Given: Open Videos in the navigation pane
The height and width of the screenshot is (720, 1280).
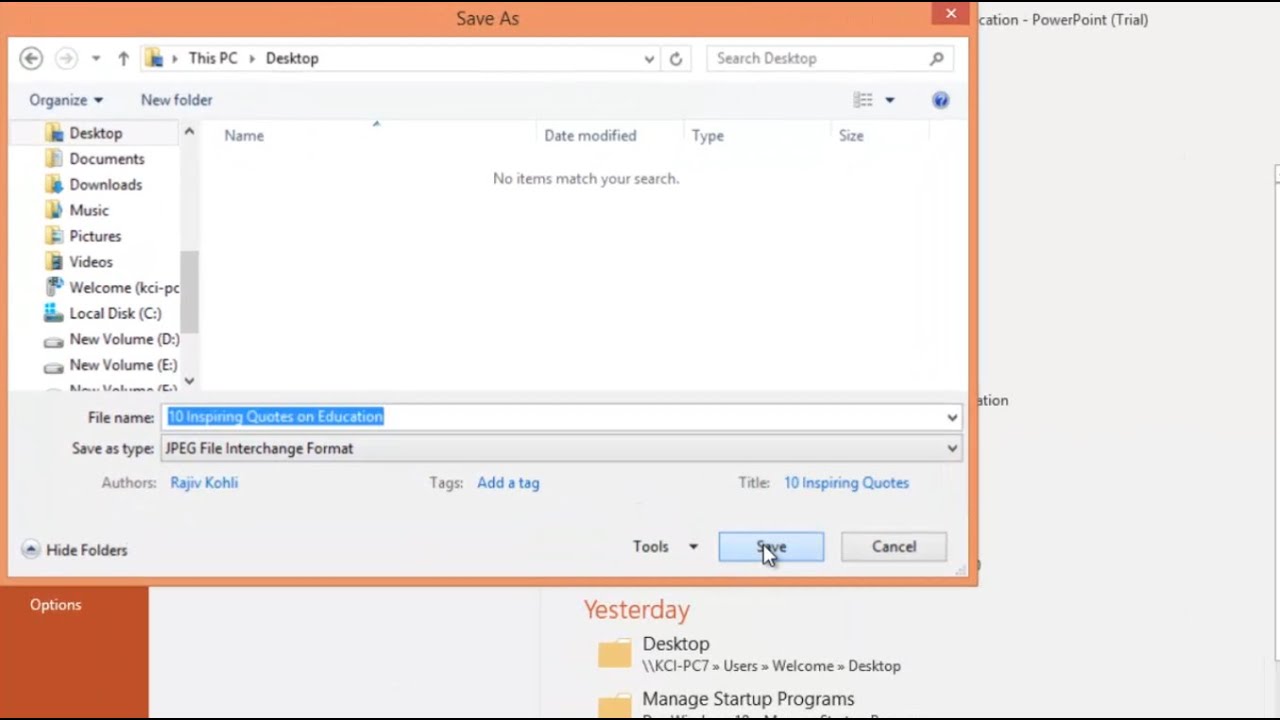Looking at the screenshot, I should 91,263.
